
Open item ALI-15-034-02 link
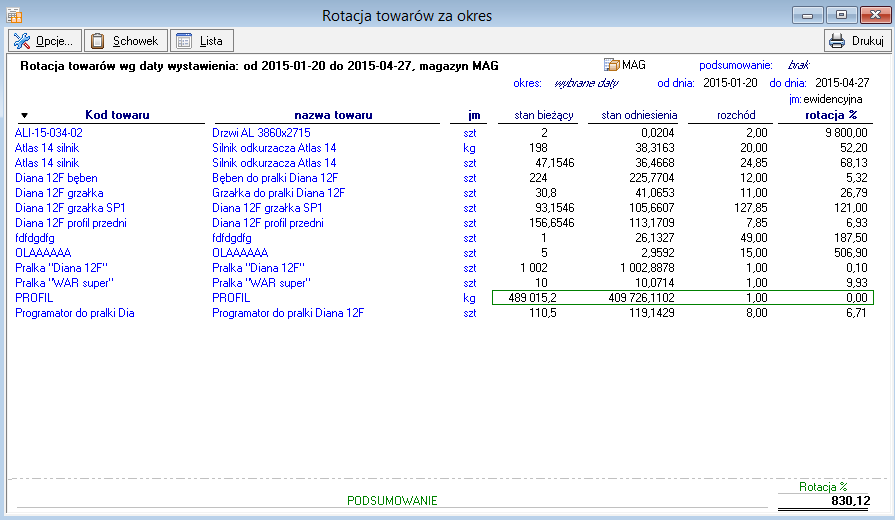coord(48,132)
